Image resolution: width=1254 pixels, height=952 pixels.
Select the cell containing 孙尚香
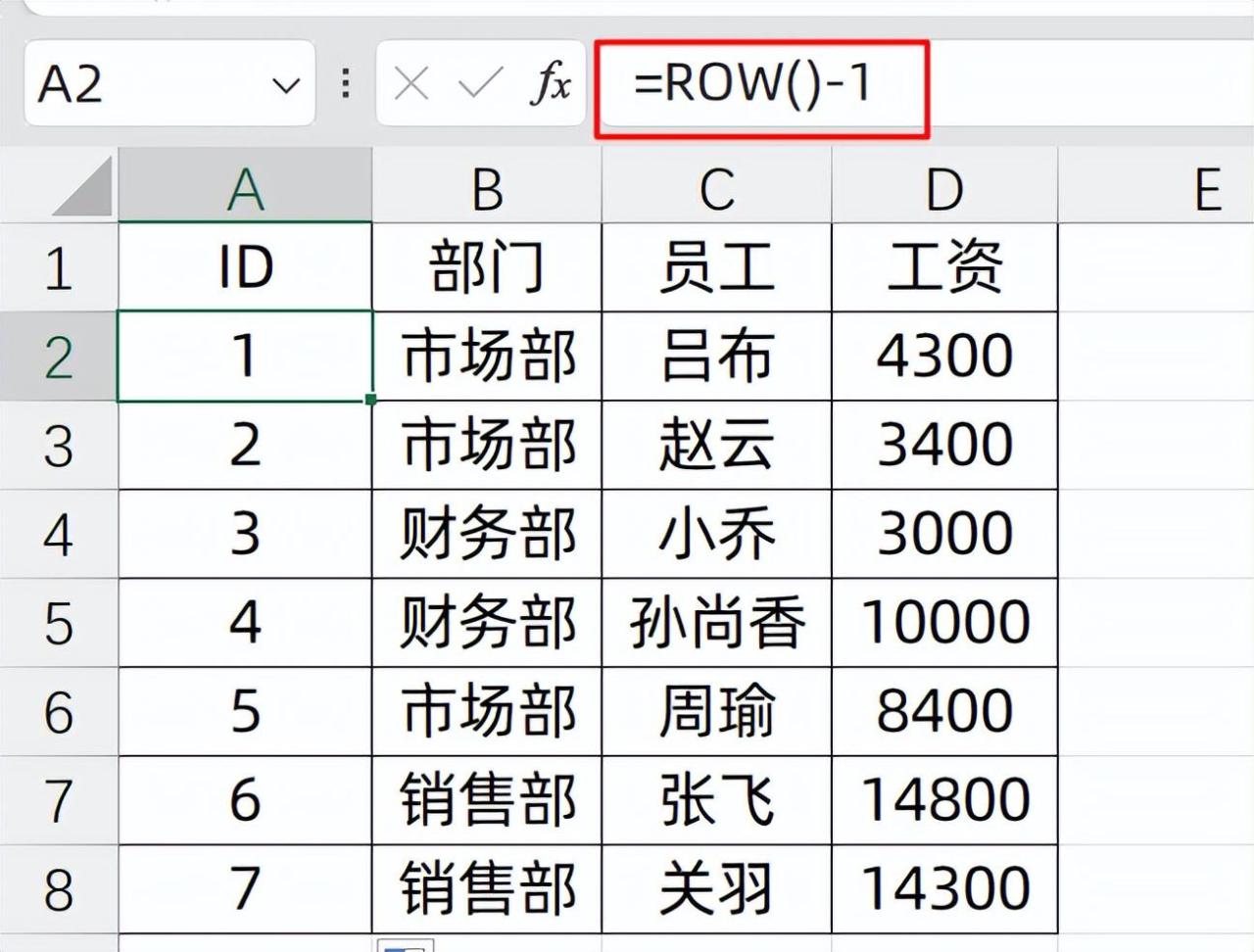716,622
